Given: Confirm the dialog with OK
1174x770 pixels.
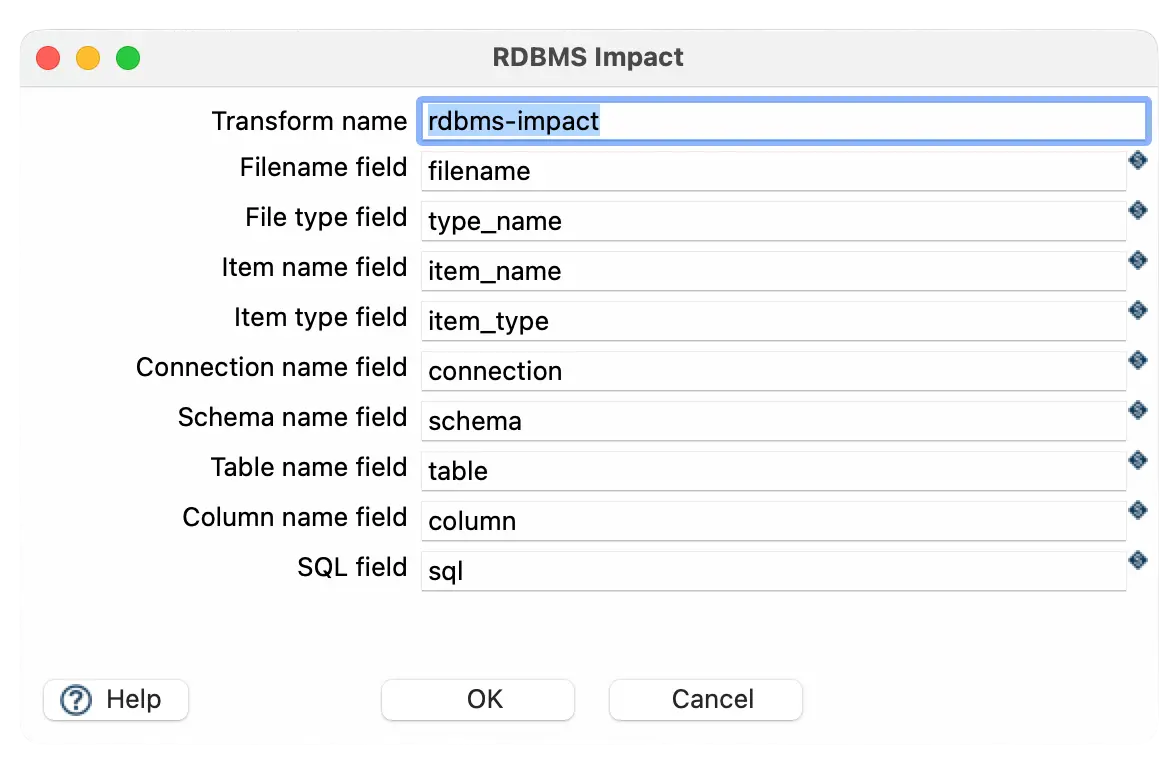Looking at the screenshot, I should 478,700.
